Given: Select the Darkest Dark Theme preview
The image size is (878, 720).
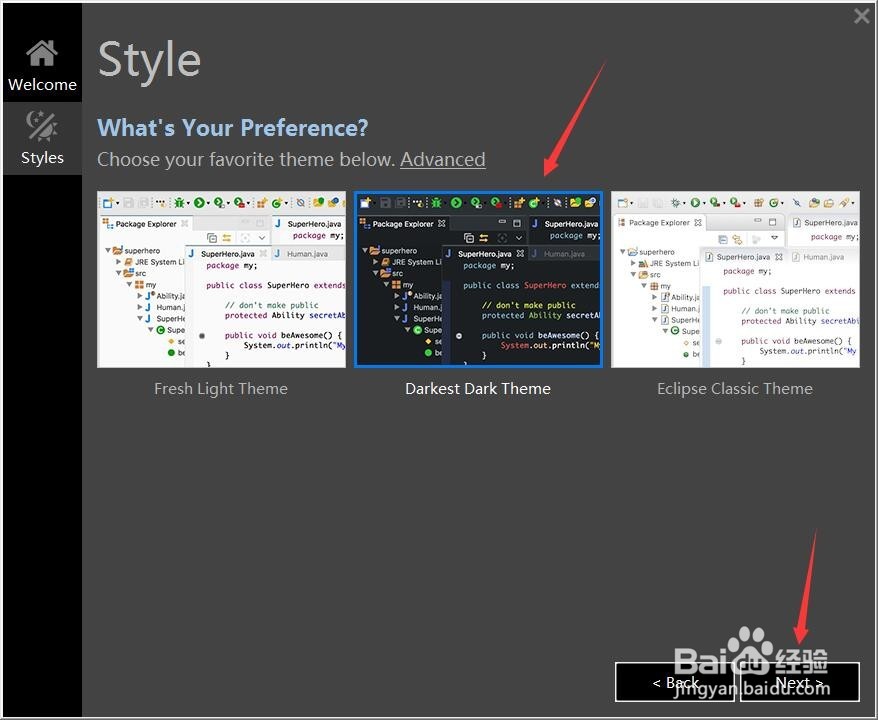Looking at the screenshot, I should (x=478, y=279).
